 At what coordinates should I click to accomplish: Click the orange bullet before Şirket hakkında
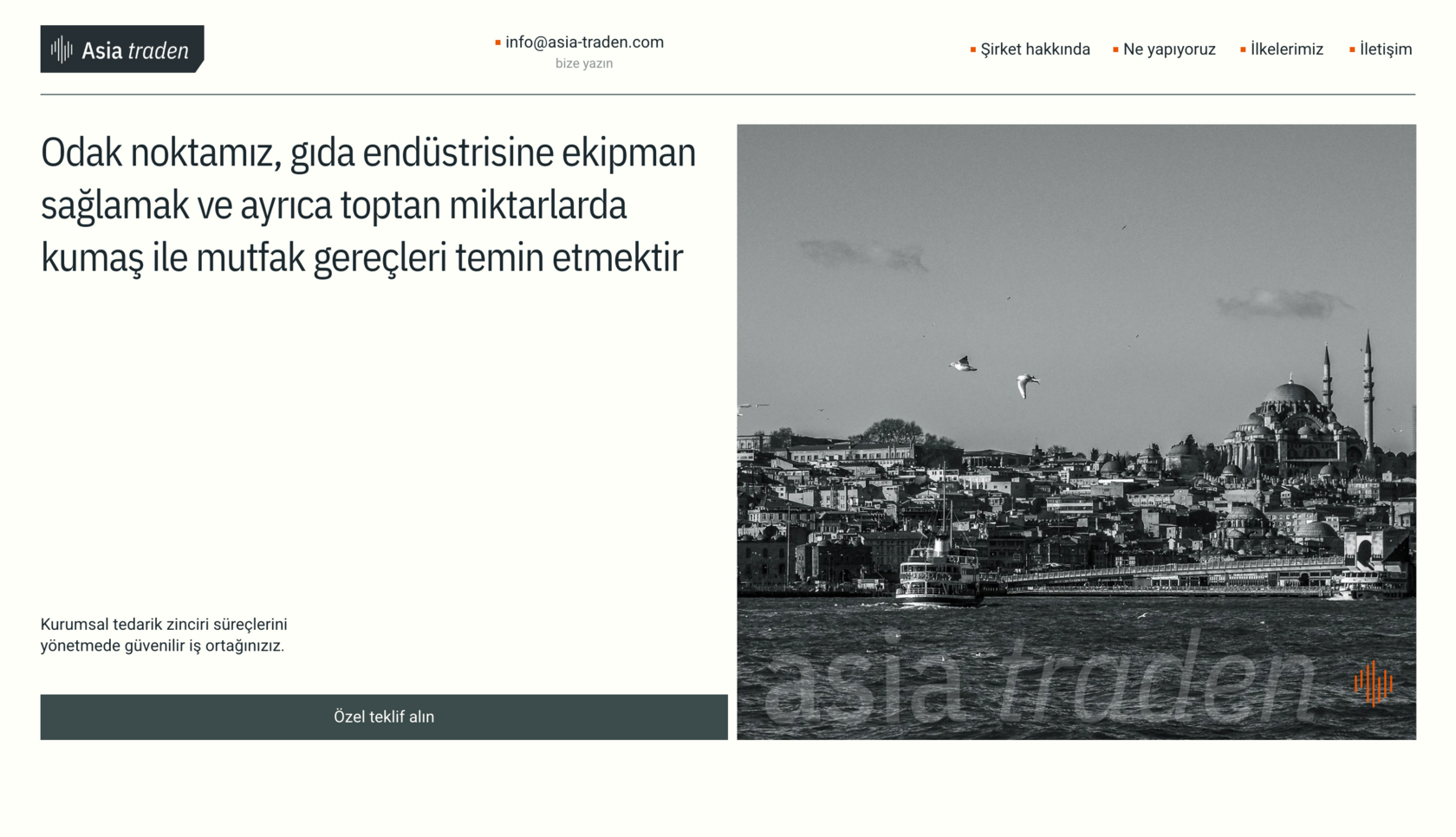point(972,49)
